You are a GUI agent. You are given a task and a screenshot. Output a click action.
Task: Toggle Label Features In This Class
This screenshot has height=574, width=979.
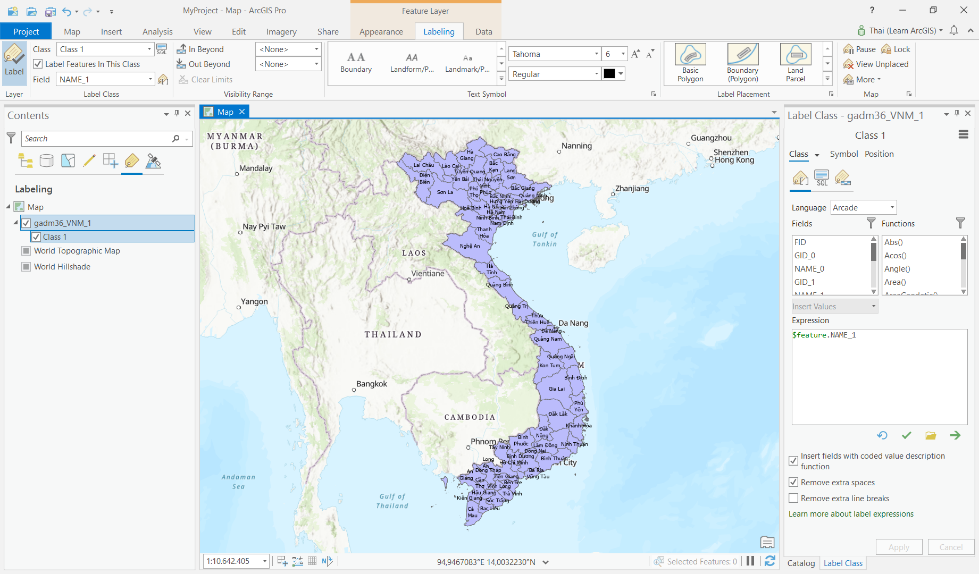pyautogui.click(x=38, y=64)
